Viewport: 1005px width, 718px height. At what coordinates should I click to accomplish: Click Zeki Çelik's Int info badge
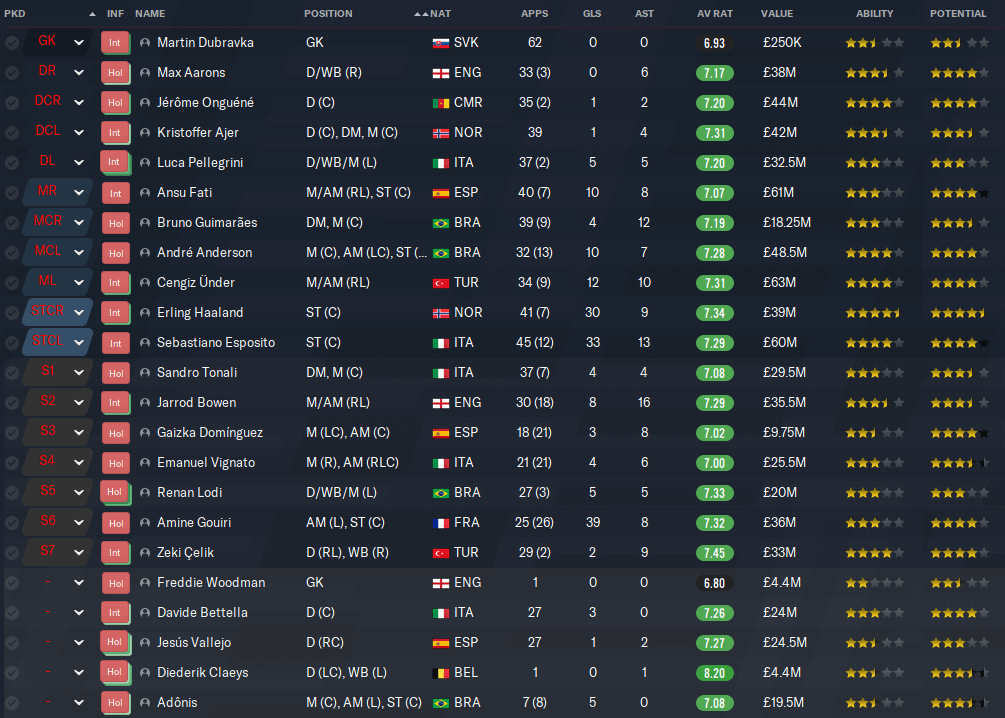115,553
